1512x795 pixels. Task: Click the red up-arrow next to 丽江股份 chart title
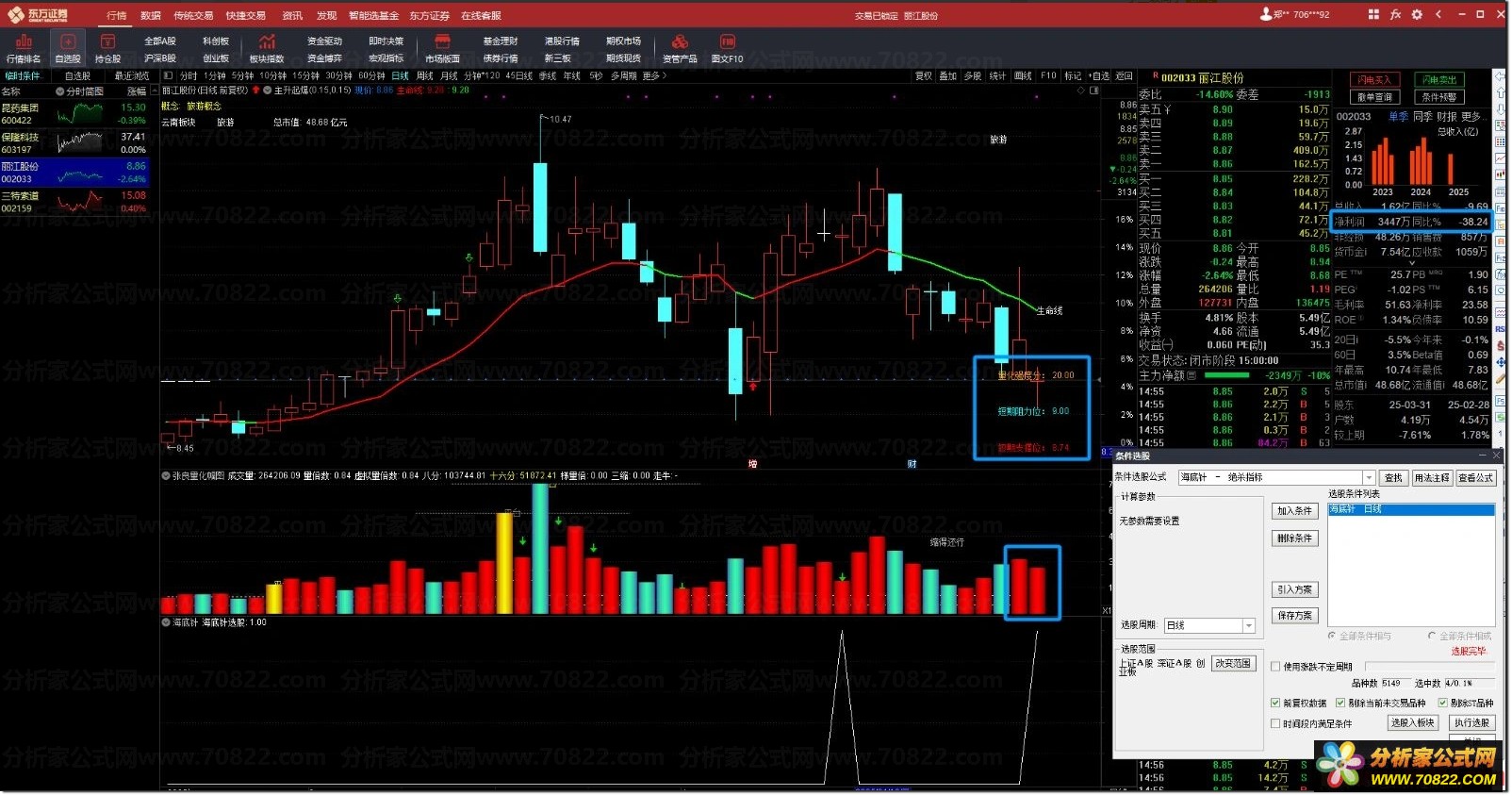[x=256, y=91]
